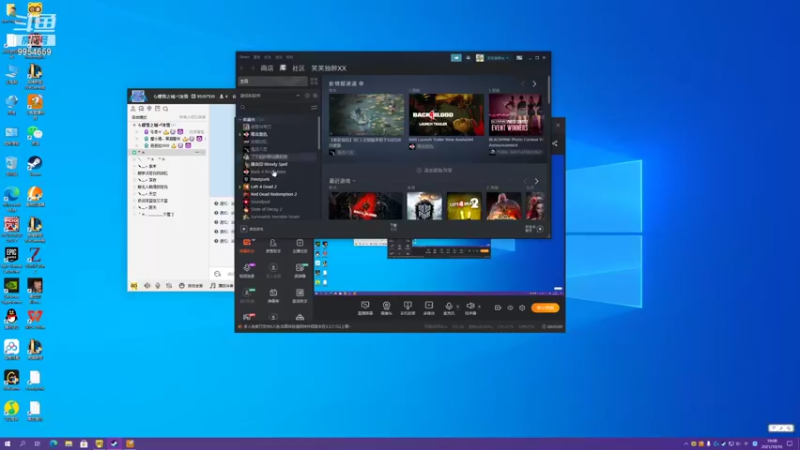This screenshot has width=800, height=450.
Task: Switch Steam to Big Picture mode icon
Action: 519,58
